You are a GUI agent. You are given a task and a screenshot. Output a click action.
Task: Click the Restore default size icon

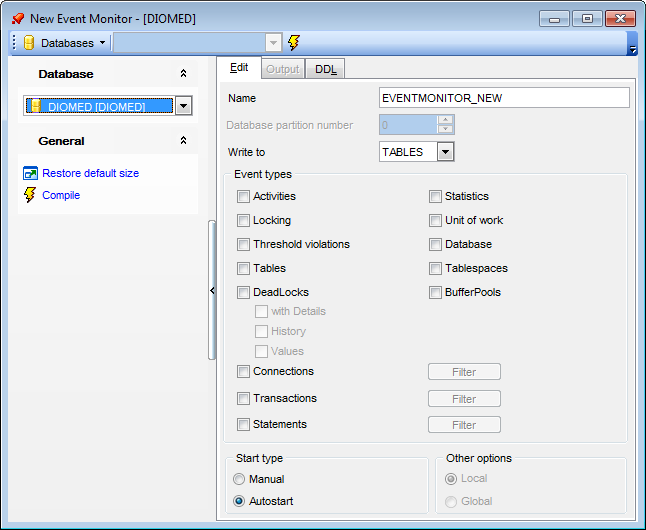[x=30, y=174]
